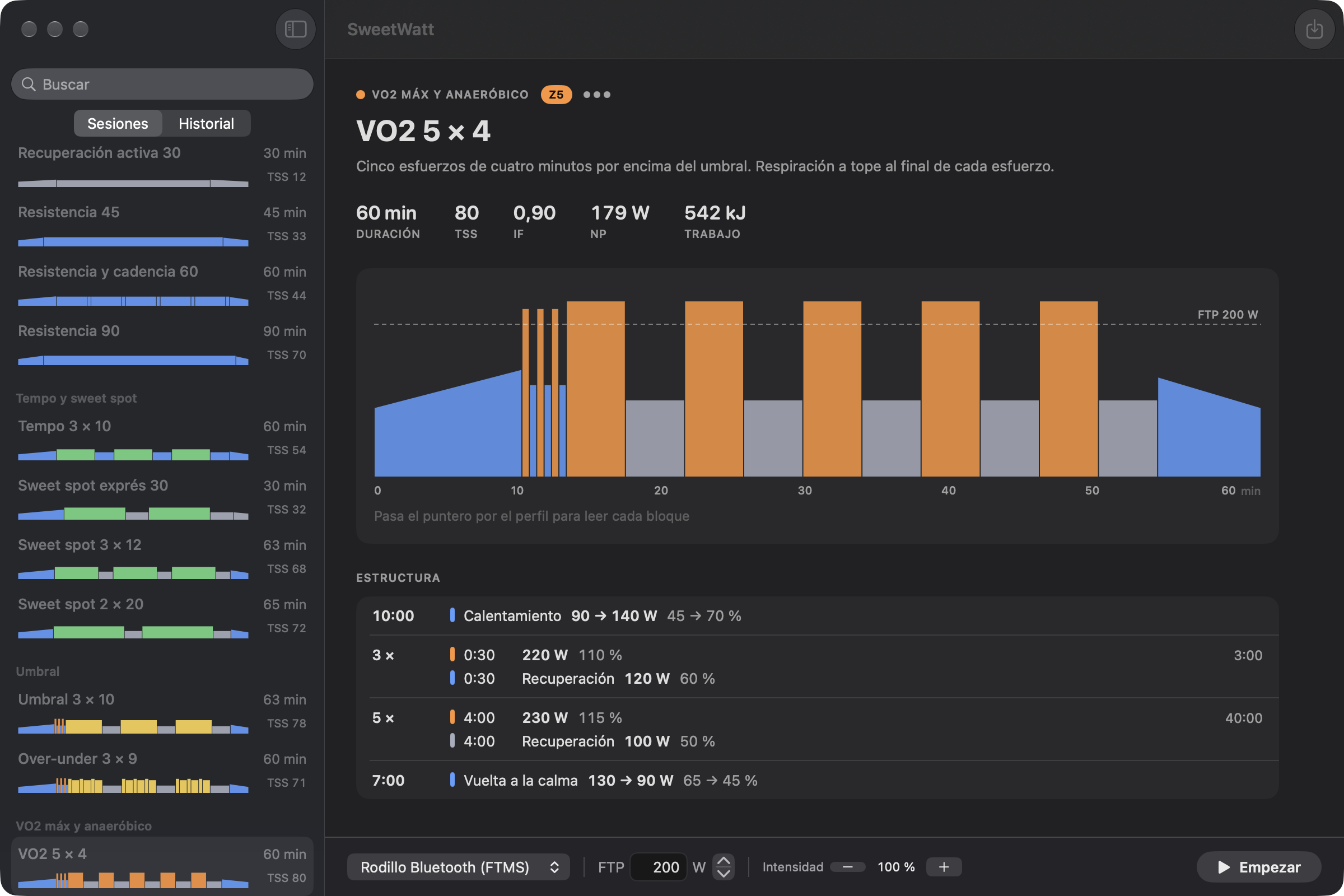Click the search magnifier icon
Image resolution: width=1344 pixels, height=896 pixels.
coord(29,85)
